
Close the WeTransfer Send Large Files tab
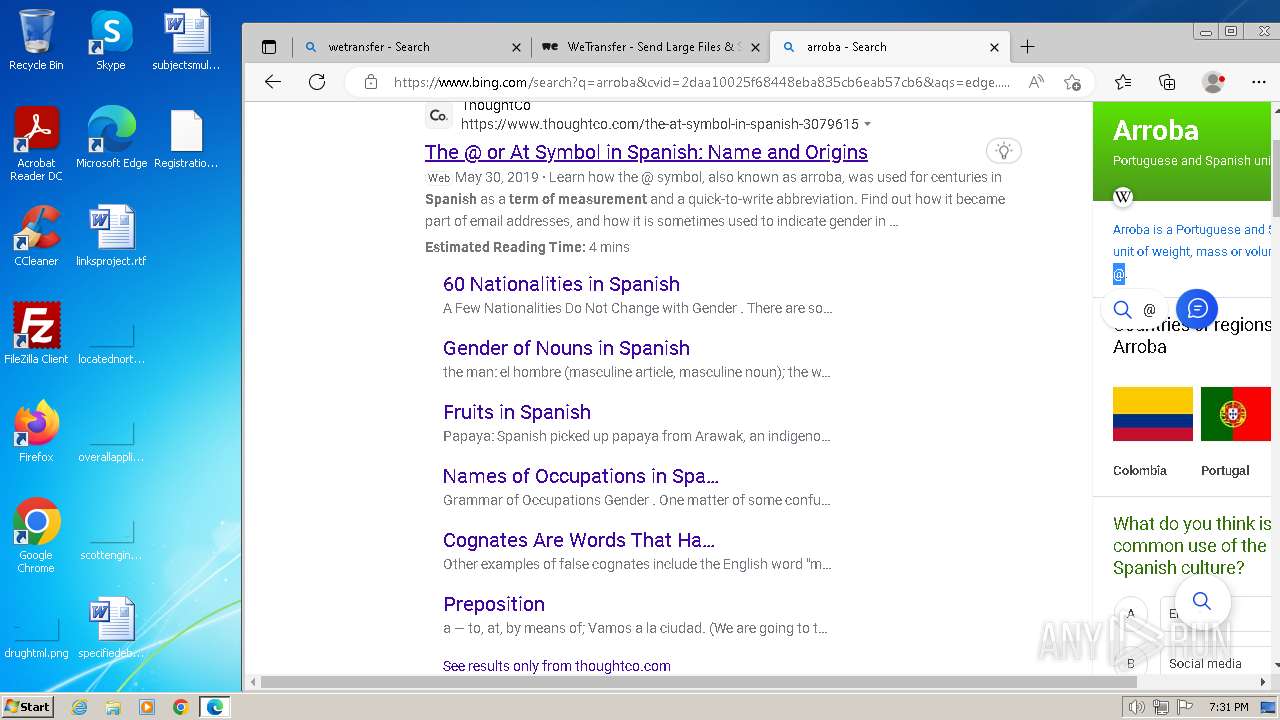point(755,47)
